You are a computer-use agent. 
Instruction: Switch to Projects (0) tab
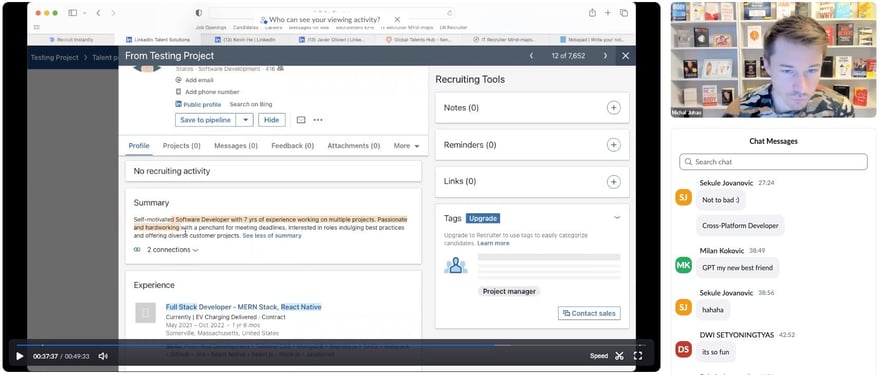(x=181, y=145)
